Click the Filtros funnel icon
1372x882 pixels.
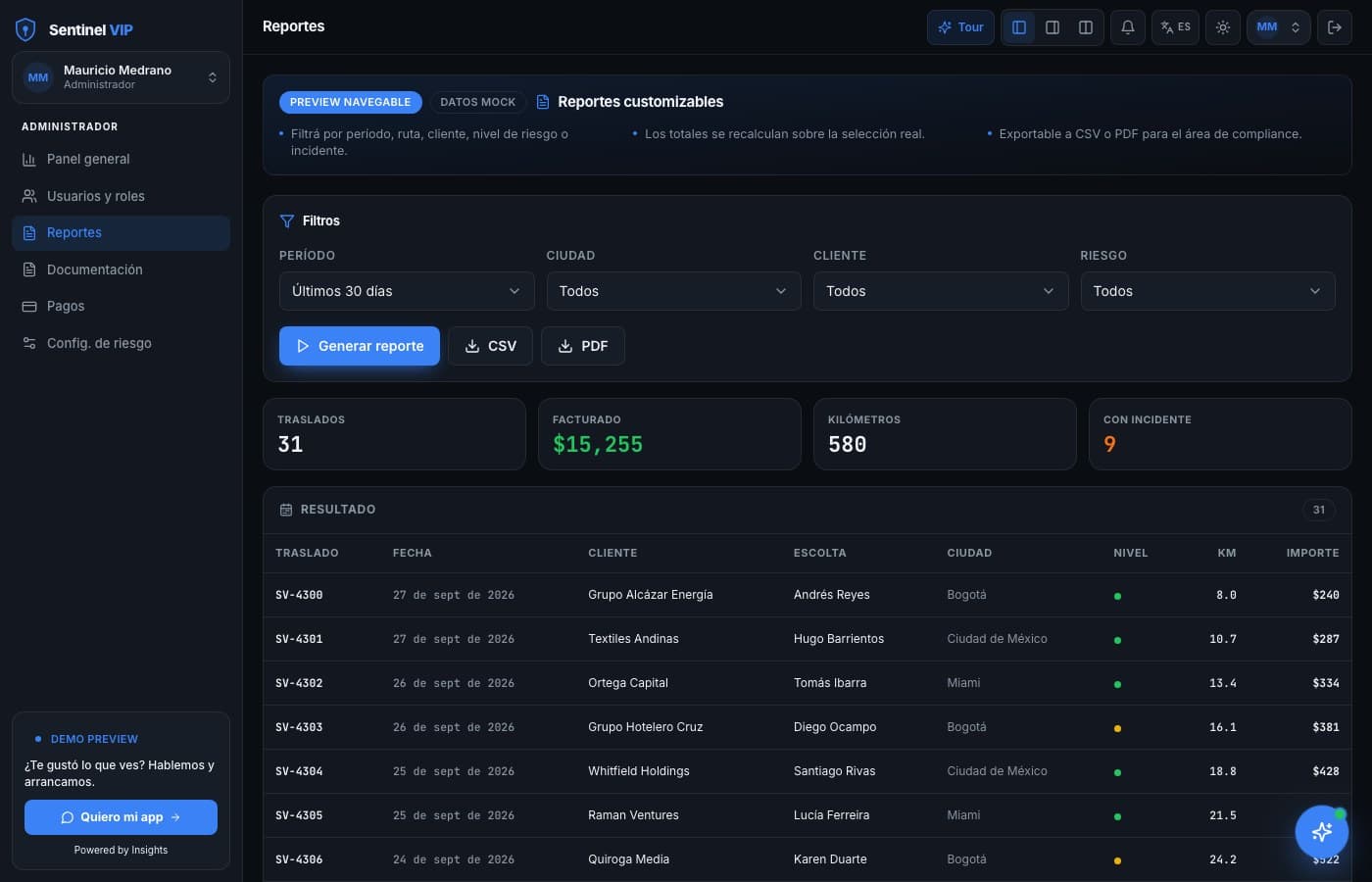point(287,221)
